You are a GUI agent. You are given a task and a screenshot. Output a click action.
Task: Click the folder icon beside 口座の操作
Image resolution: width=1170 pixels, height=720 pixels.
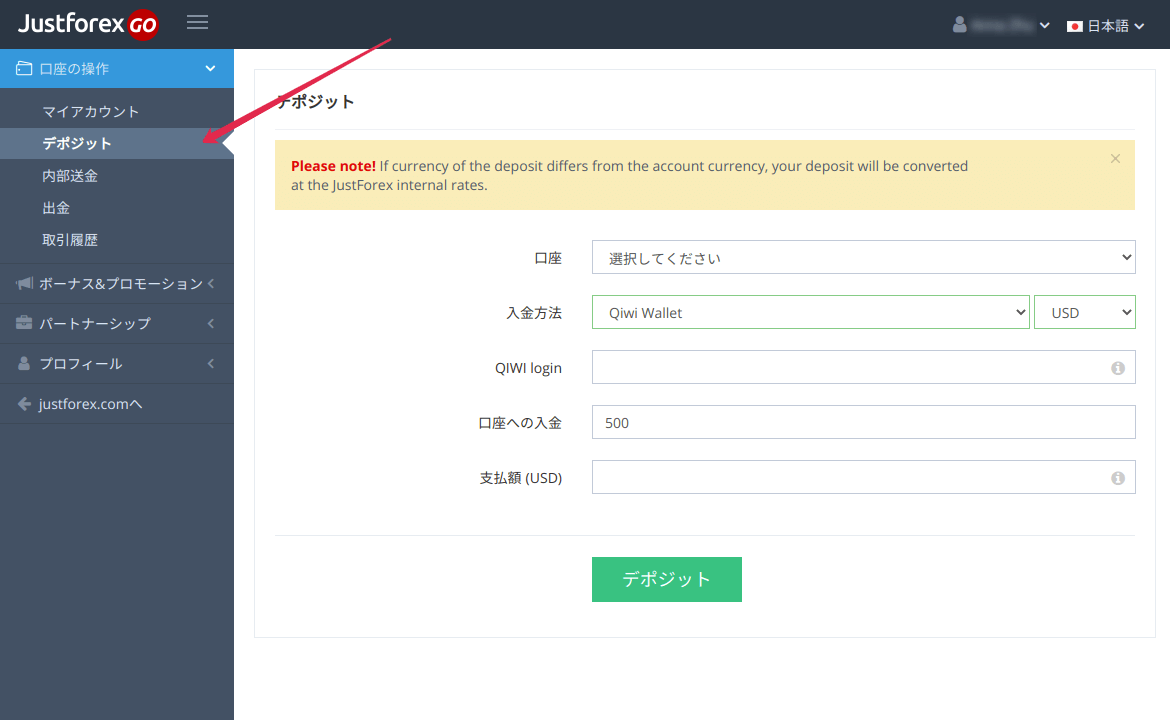click(24, 69)
